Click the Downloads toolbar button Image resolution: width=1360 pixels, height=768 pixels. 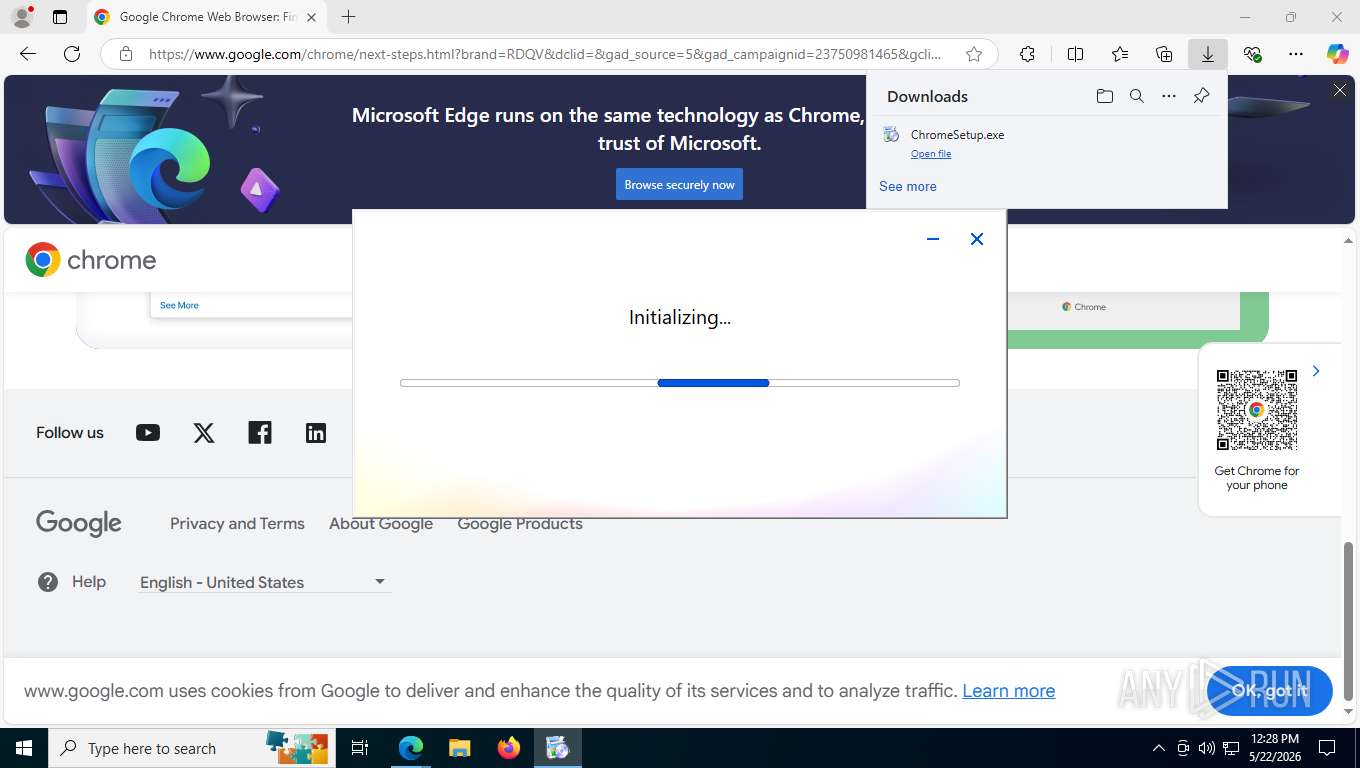pyautogui.click(x=1208, y=54)
